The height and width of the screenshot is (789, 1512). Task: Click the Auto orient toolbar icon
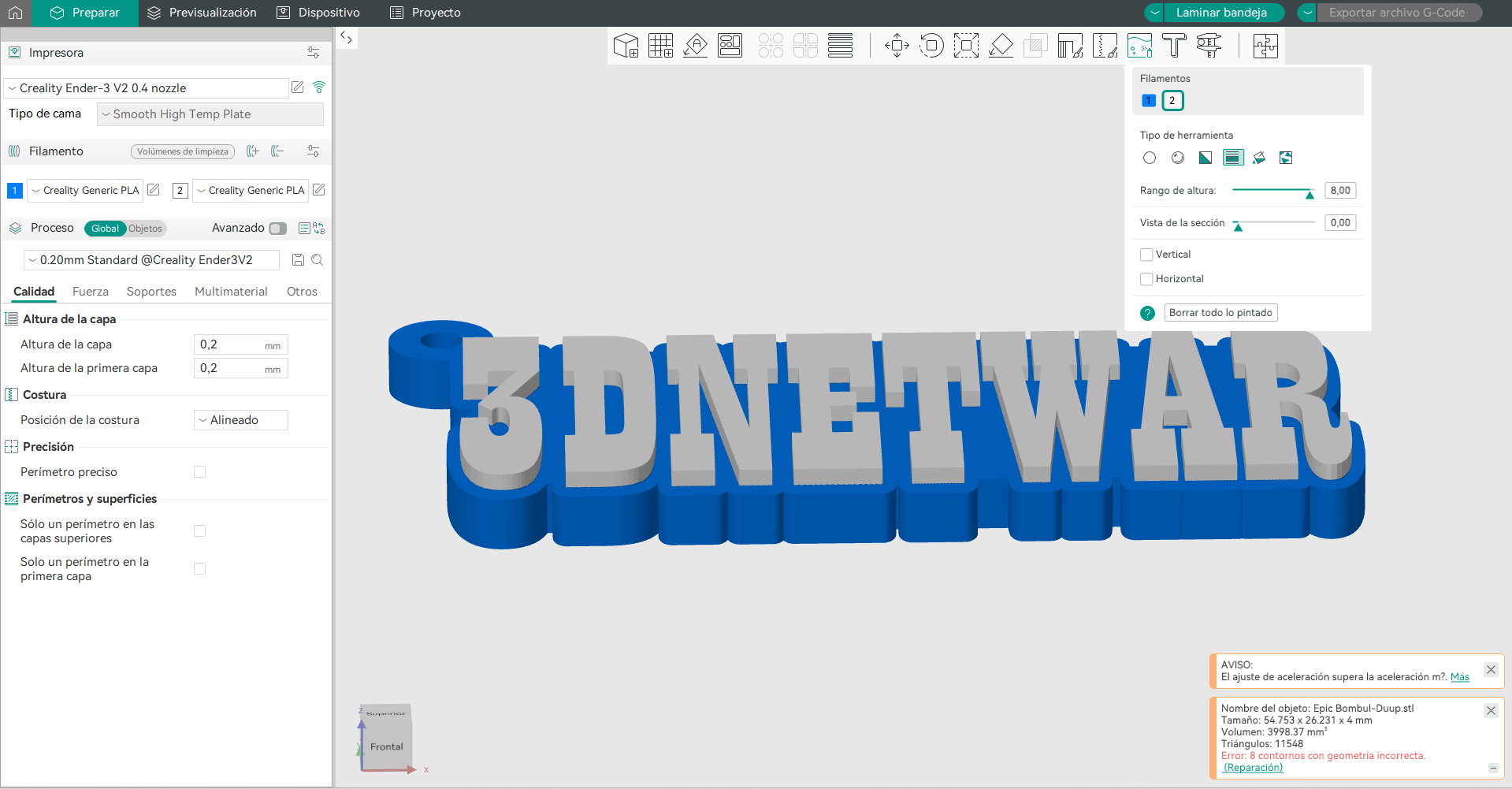pos(695,46)
